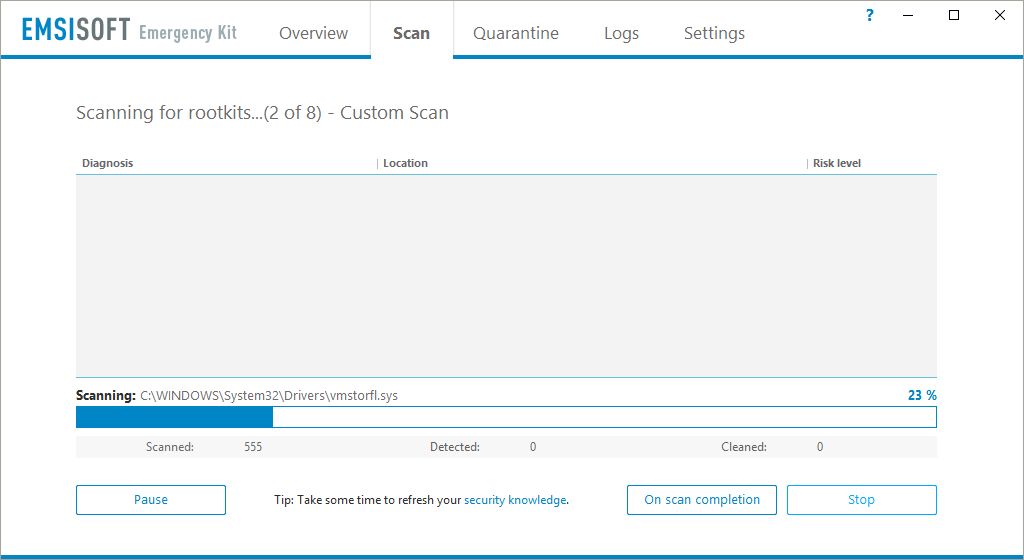Screen dimensions: 1024x560
Task: Sort results by Location column
Action: pos(405,163)
